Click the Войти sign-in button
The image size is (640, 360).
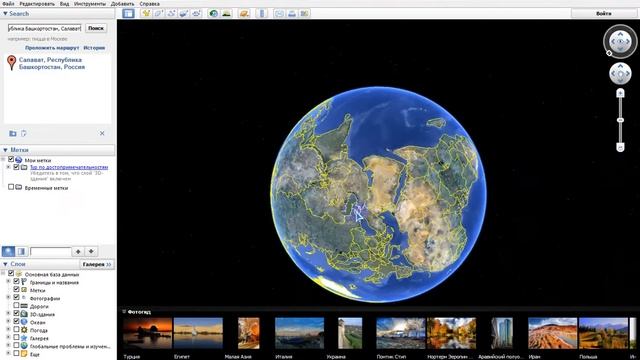tap(604, 13)
